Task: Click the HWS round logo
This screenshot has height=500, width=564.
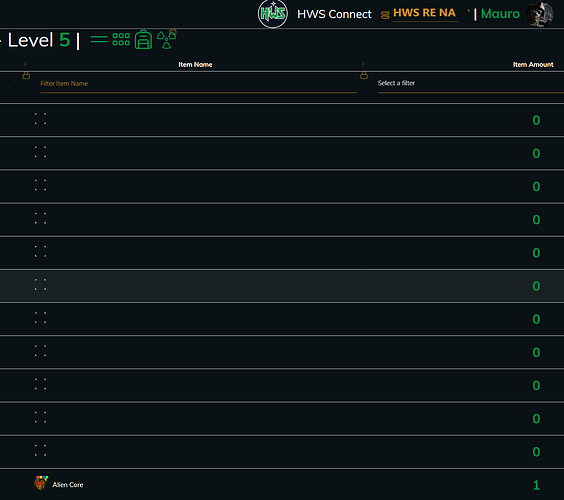Action: (x=273, y=14)
